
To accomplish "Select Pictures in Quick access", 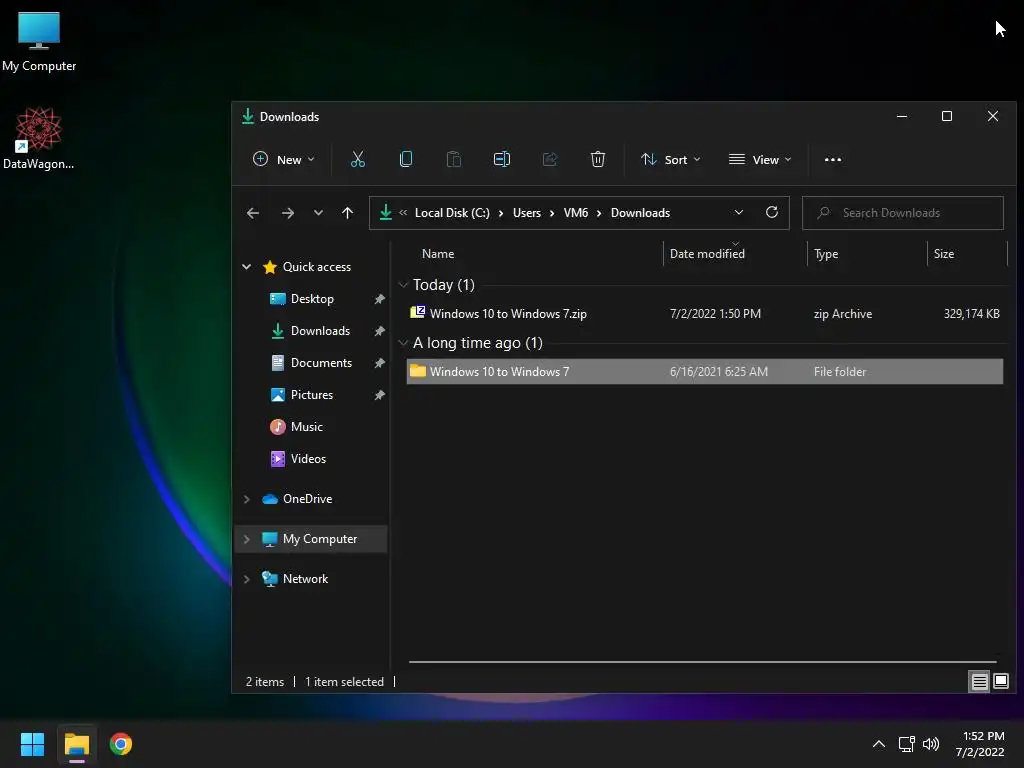I will (x=312, y=394).
